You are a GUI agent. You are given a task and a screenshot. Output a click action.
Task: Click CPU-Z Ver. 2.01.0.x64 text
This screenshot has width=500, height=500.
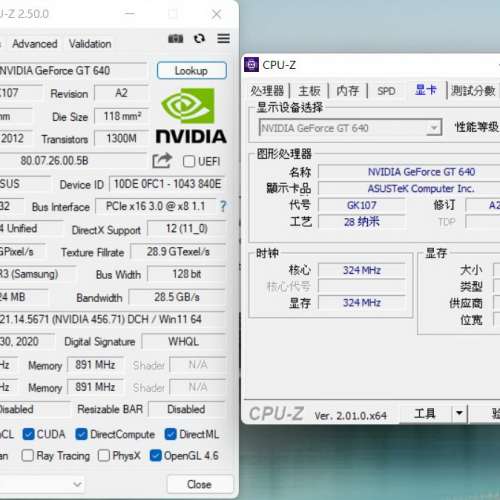[x=350, y=415]
